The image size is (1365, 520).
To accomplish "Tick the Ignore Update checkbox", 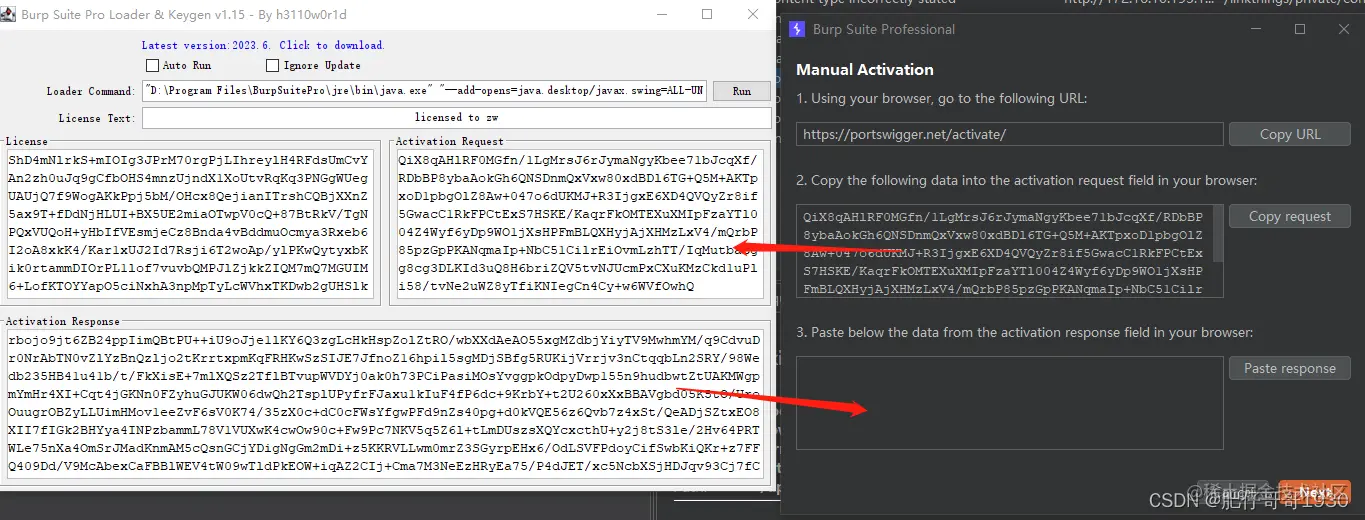I will [x=273, y=66].
